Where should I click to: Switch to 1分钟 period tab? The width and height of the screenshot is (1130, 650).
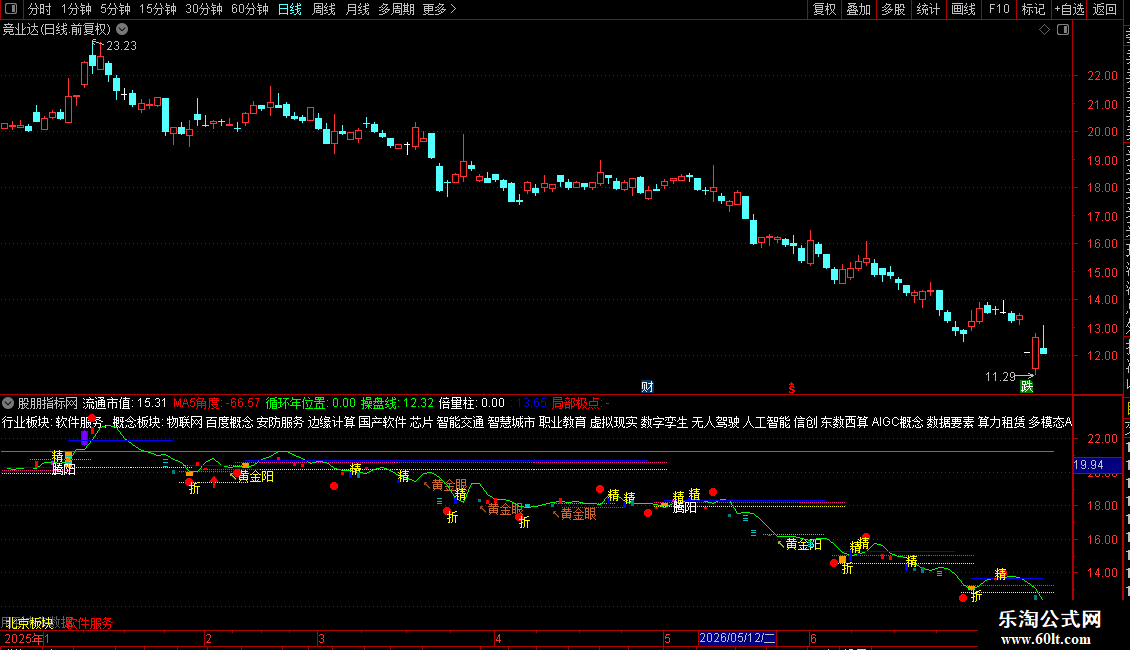click(x=76, y=9)
